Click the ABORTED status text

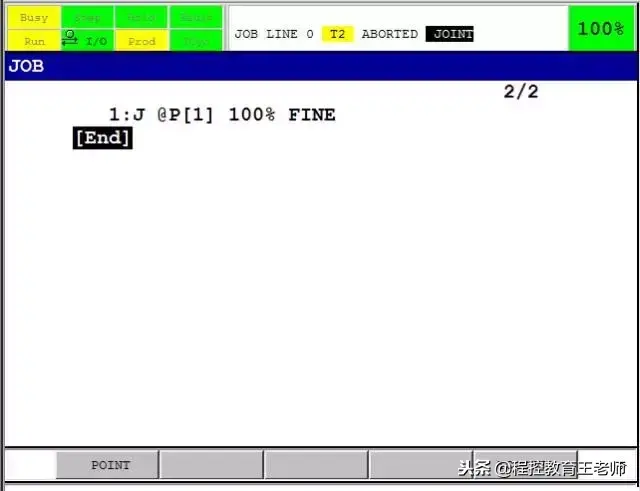[x=390, y=34]
